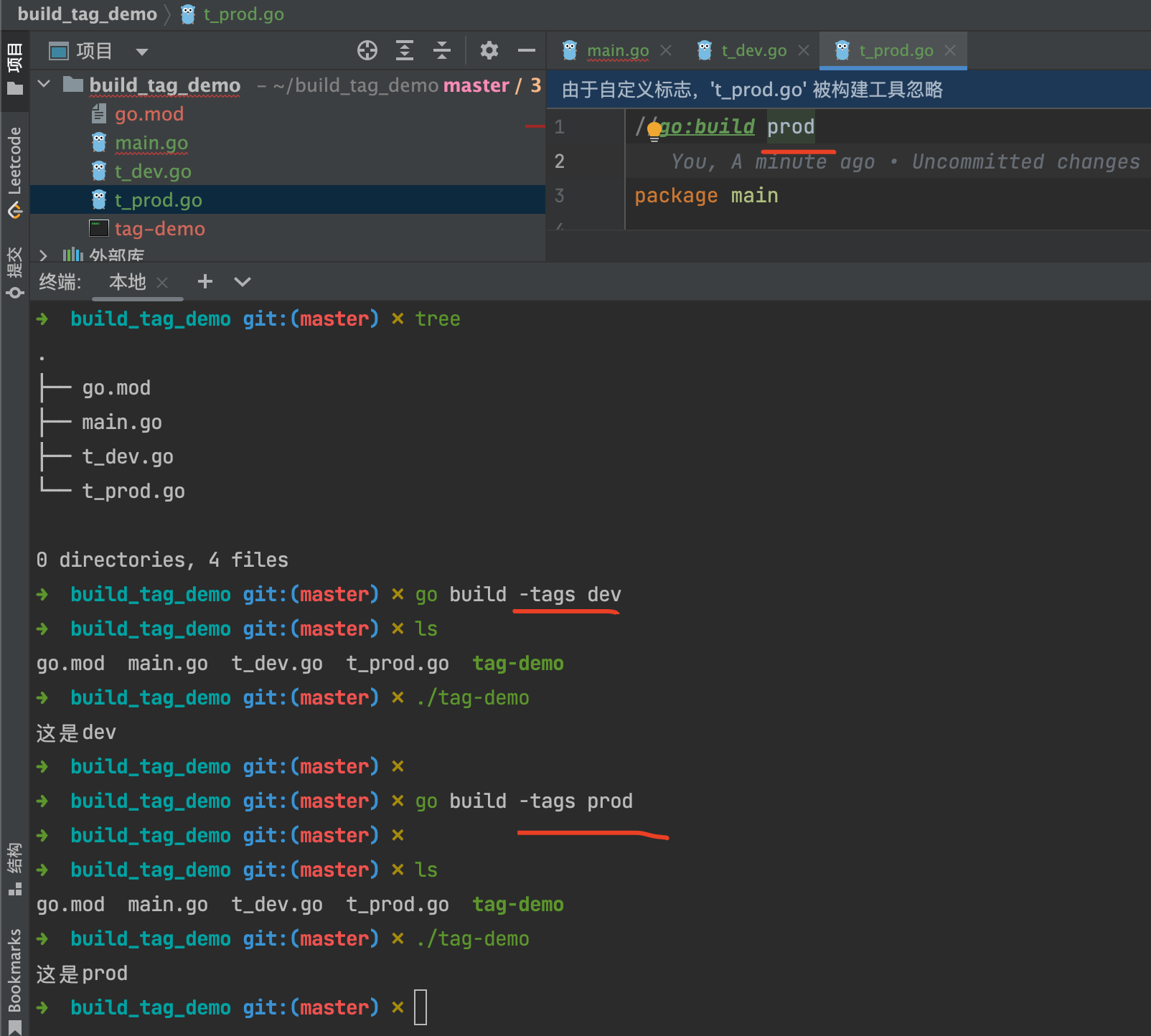Hide the project panel with minus icon
This screenshot has height=1036, width=1151.
(x=527, y=50)
